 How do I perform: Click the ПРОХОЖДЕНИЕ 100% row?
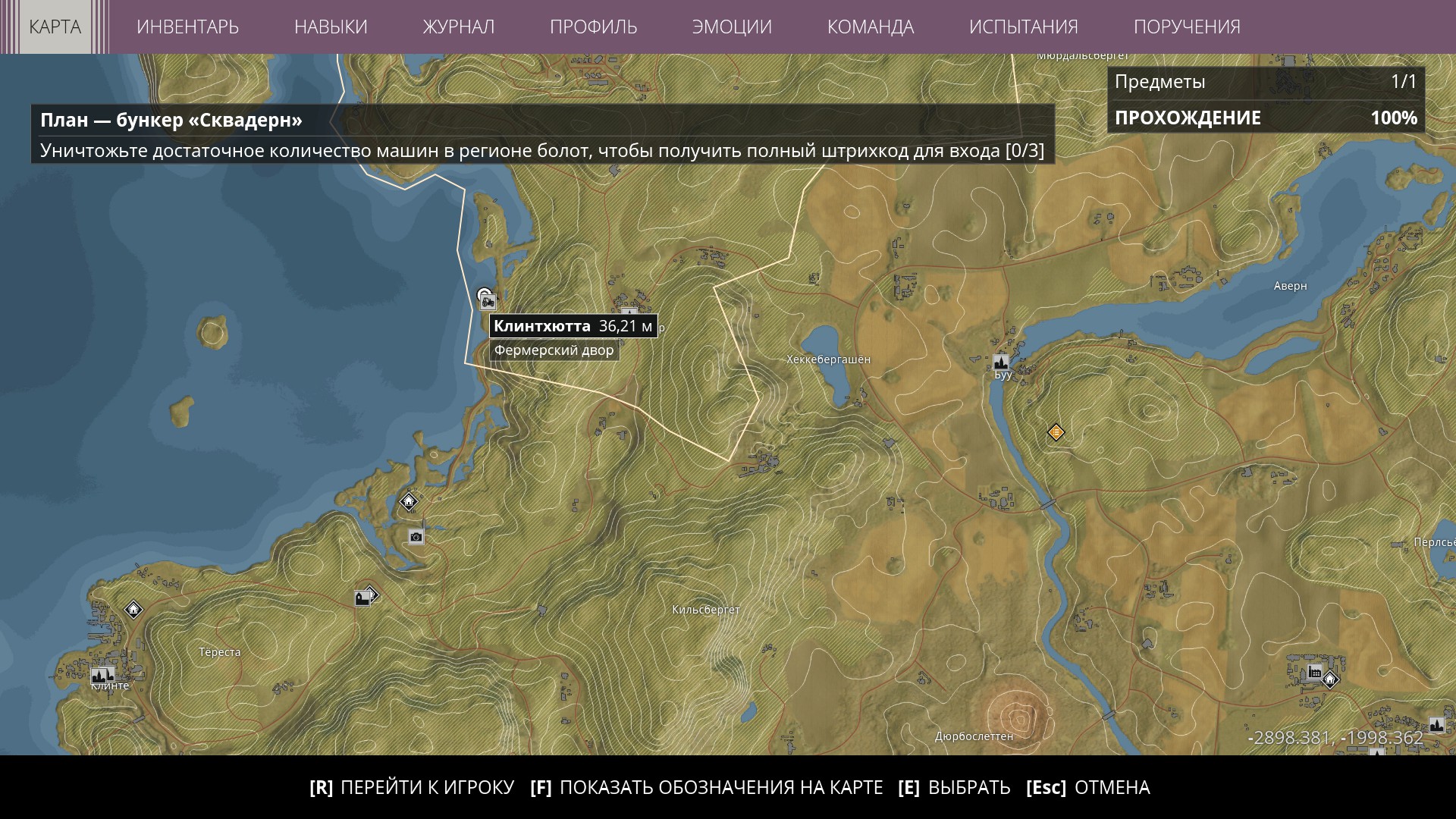[x=1266, y=118]
